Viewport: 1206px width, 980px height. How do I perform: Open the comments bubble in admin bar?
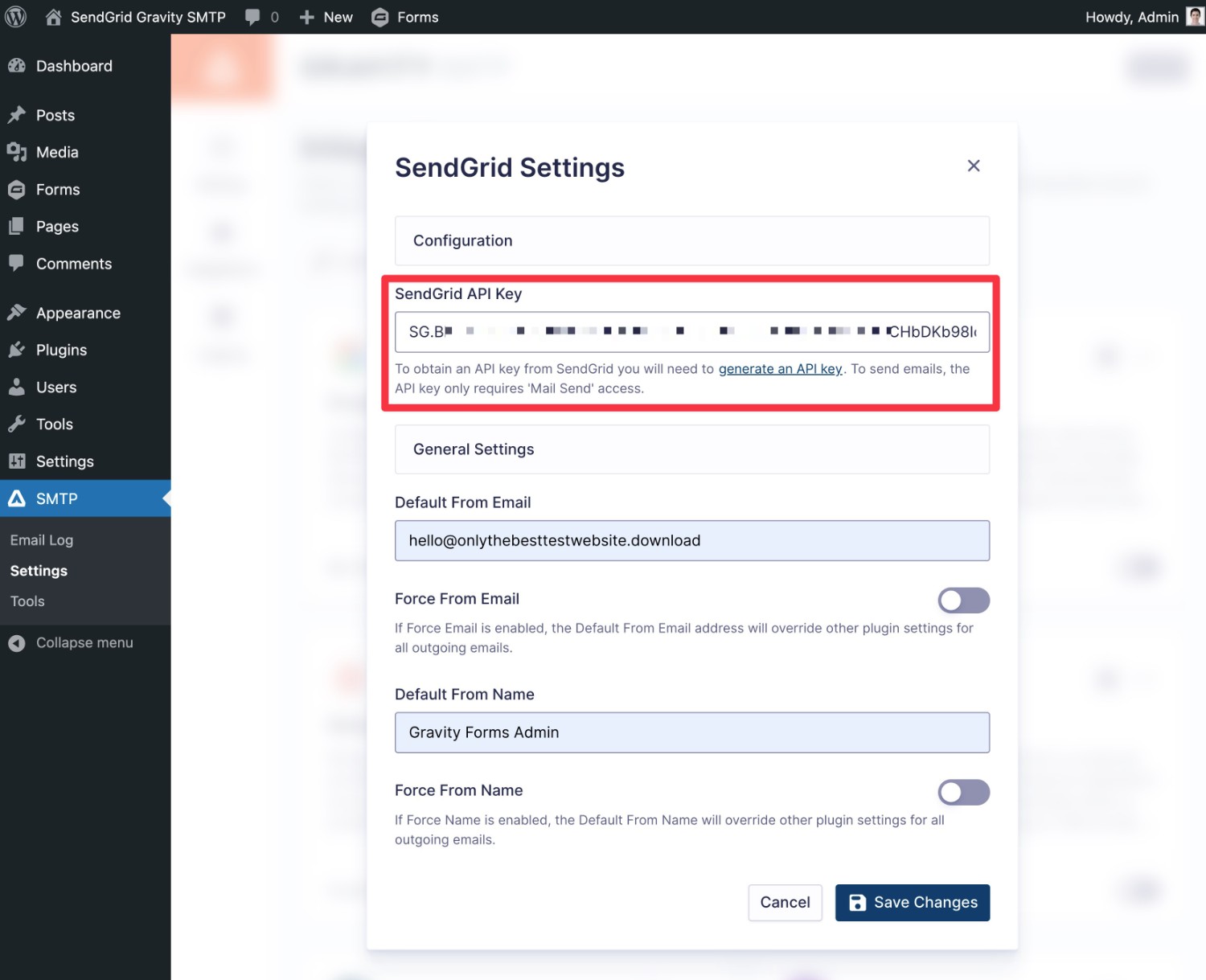coord(262,17)
